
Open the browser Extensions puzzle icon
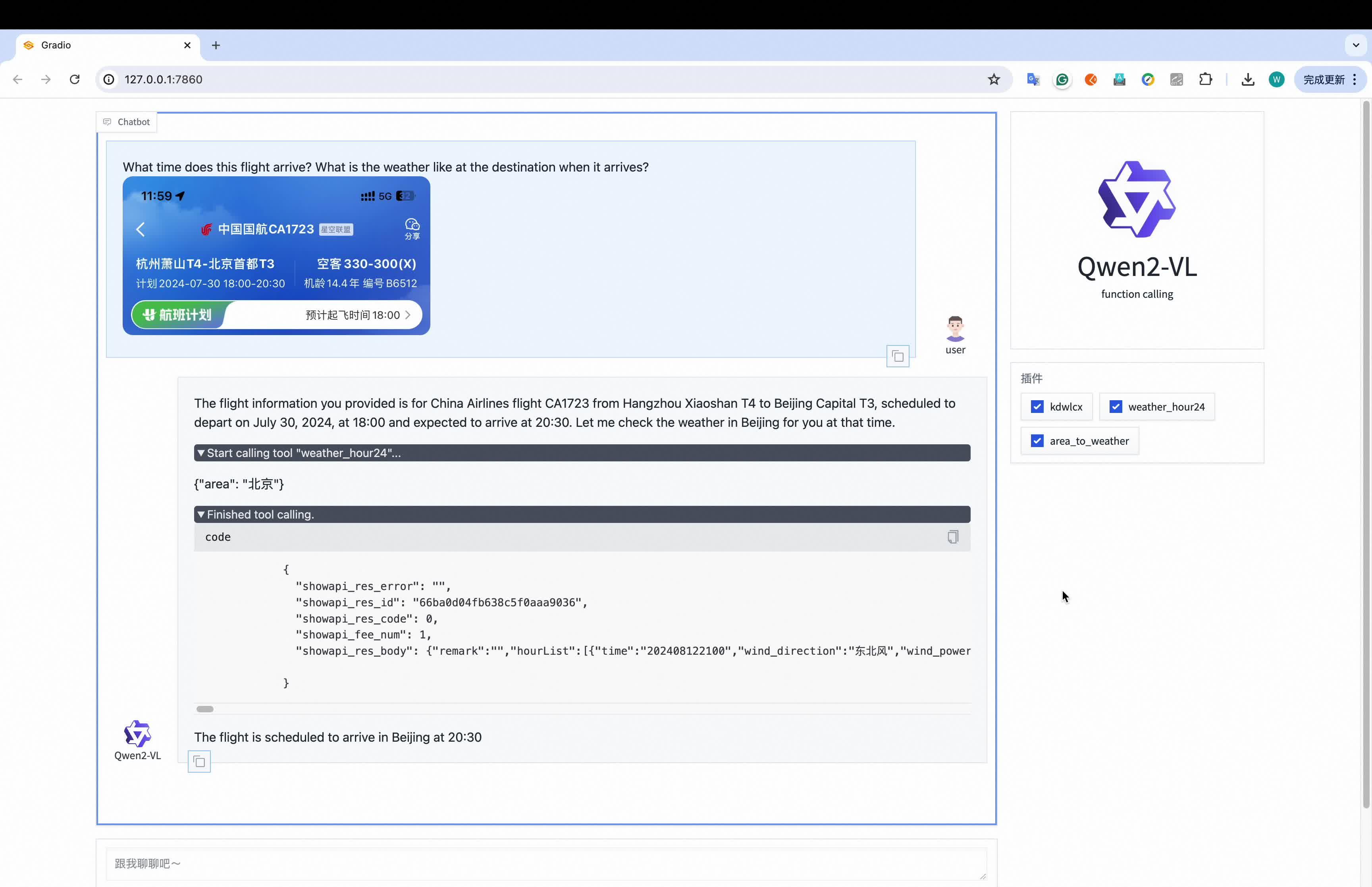pos(1205,79)
